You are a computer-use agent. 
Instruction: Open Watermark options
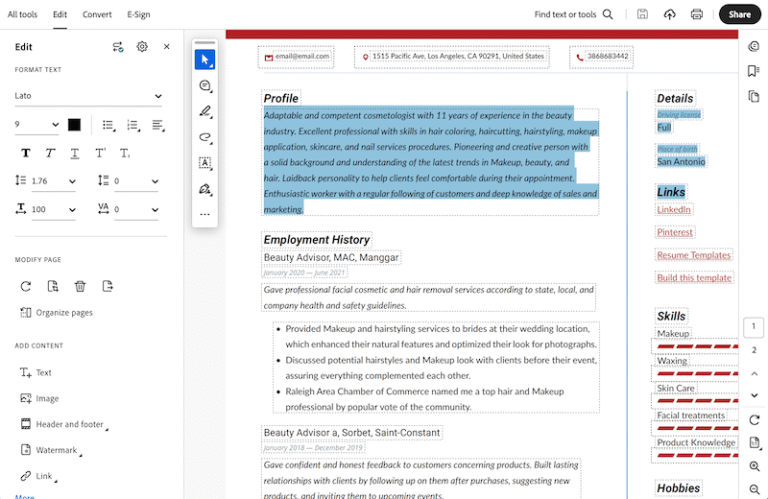pos(50,450)
